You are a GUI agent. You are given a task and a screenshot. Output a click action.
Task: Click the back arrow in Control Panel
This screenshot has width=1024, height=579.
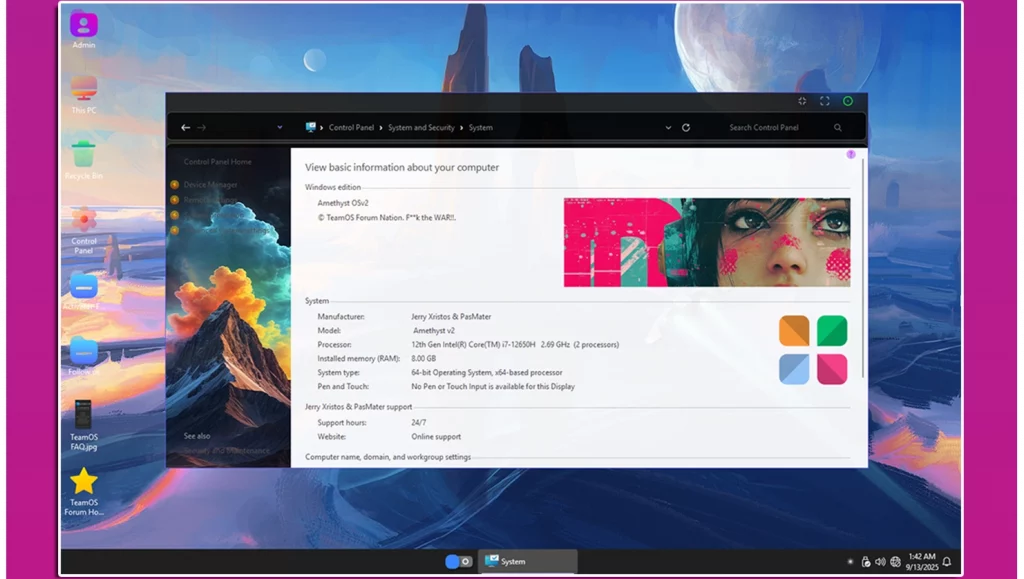(185, 128)
